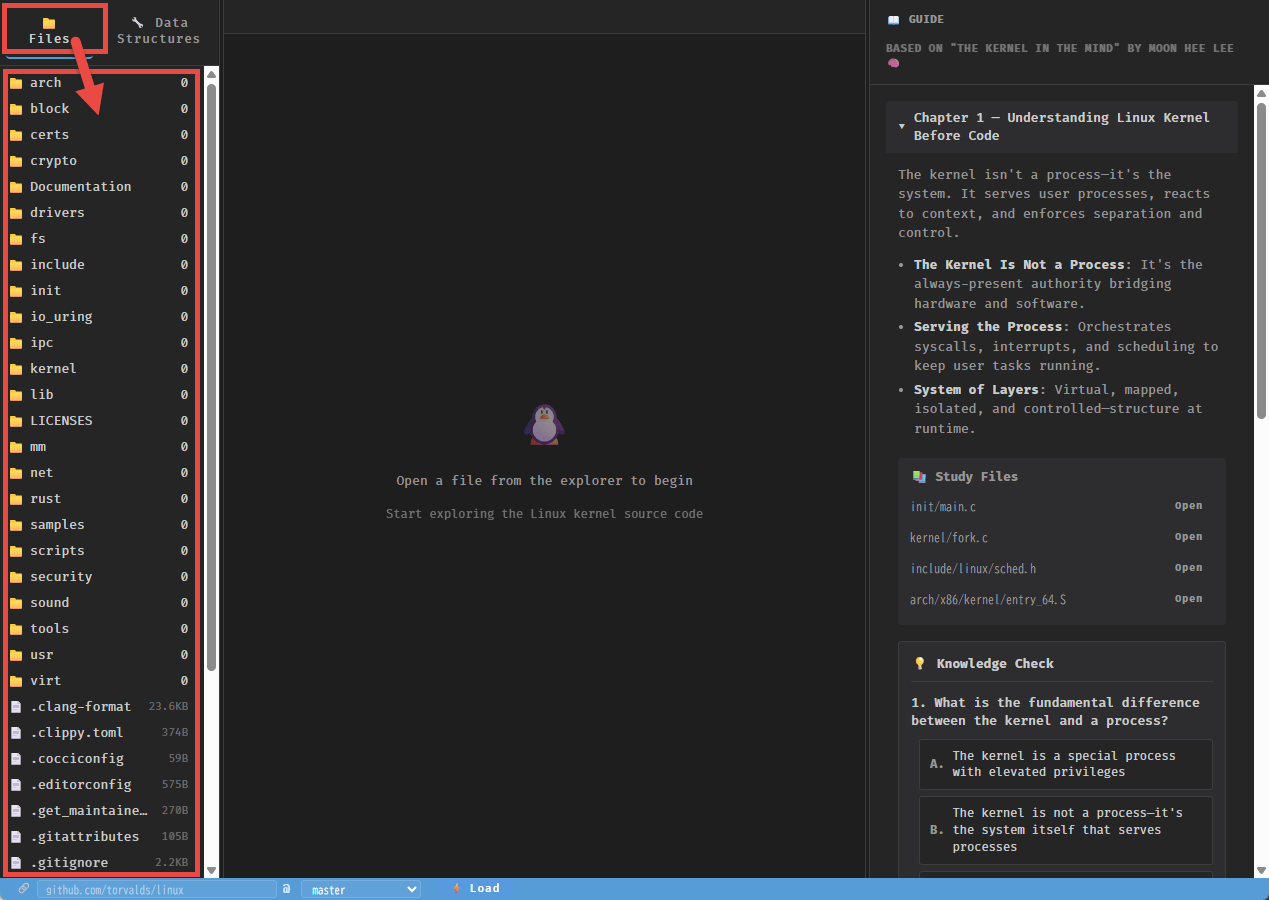Expand the Documentation folder

pos(80,187)
